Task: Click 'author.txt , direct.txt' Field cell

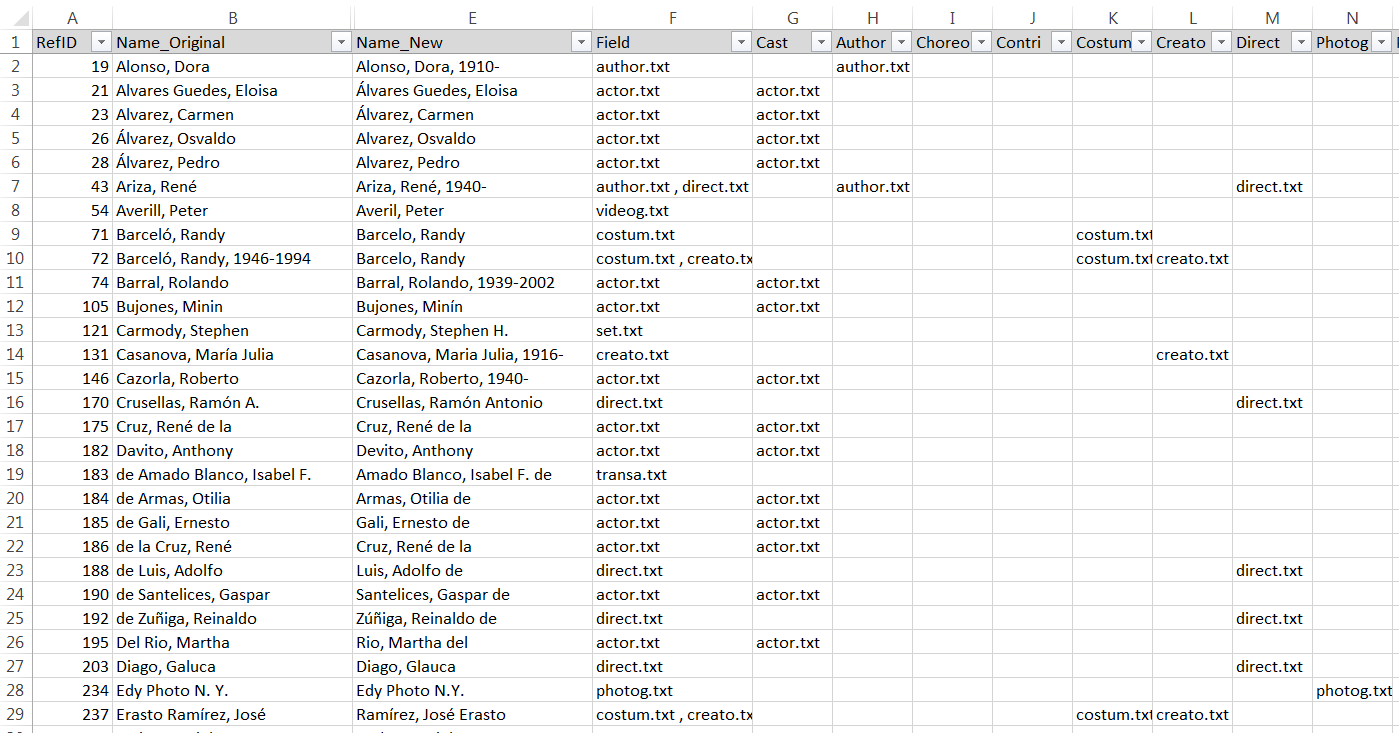Action: tap(672, 186)
